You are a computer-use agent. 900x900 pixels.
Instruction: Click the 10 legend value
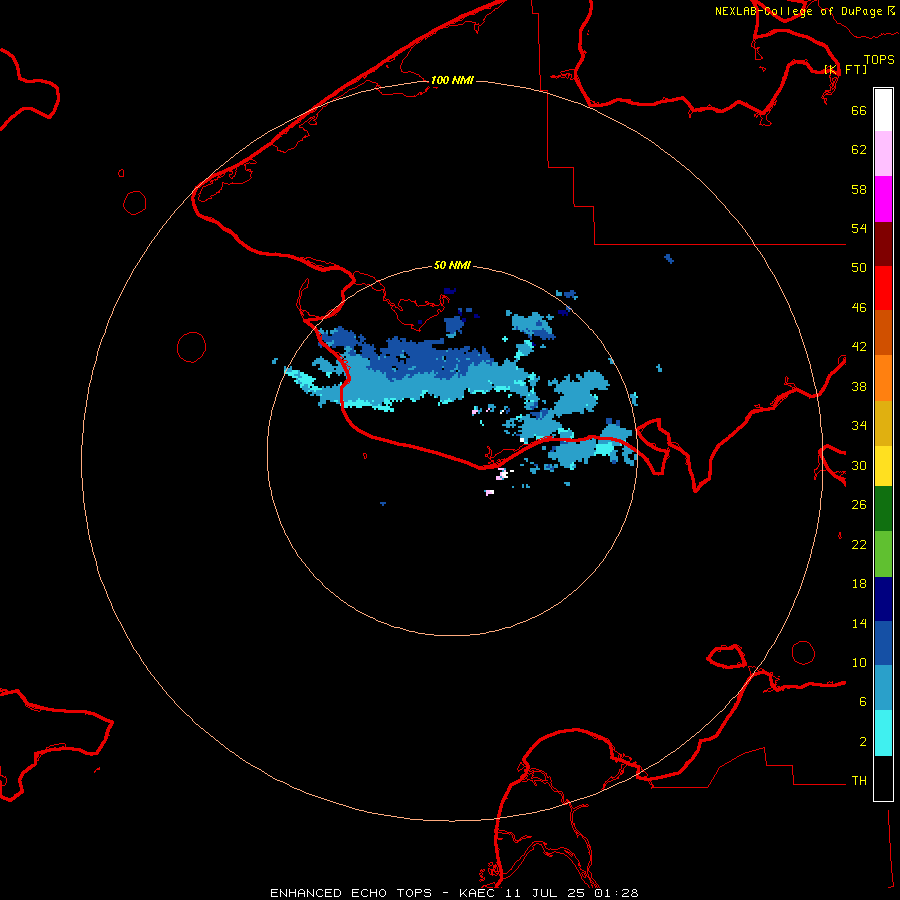click(x=859, y=663)
